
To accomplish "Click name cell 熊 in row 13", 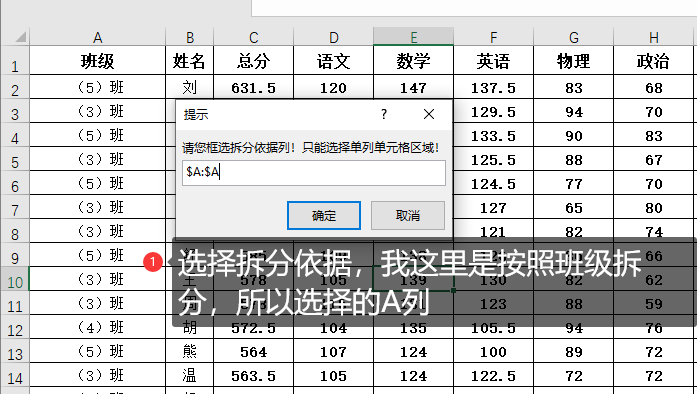I will (x=190, y=352).
